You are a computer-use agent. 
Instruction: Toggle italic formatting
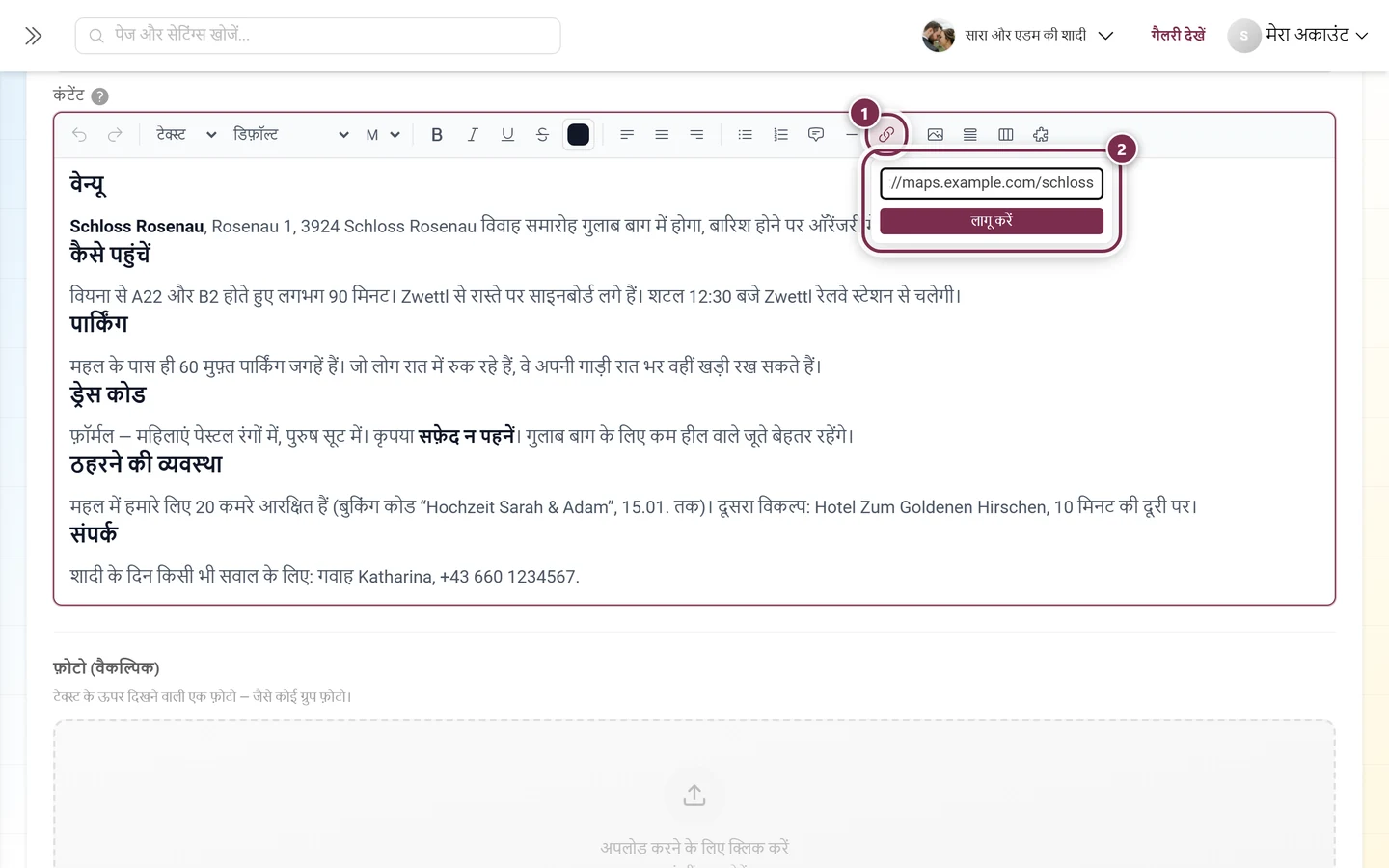(x=473, y=135)
